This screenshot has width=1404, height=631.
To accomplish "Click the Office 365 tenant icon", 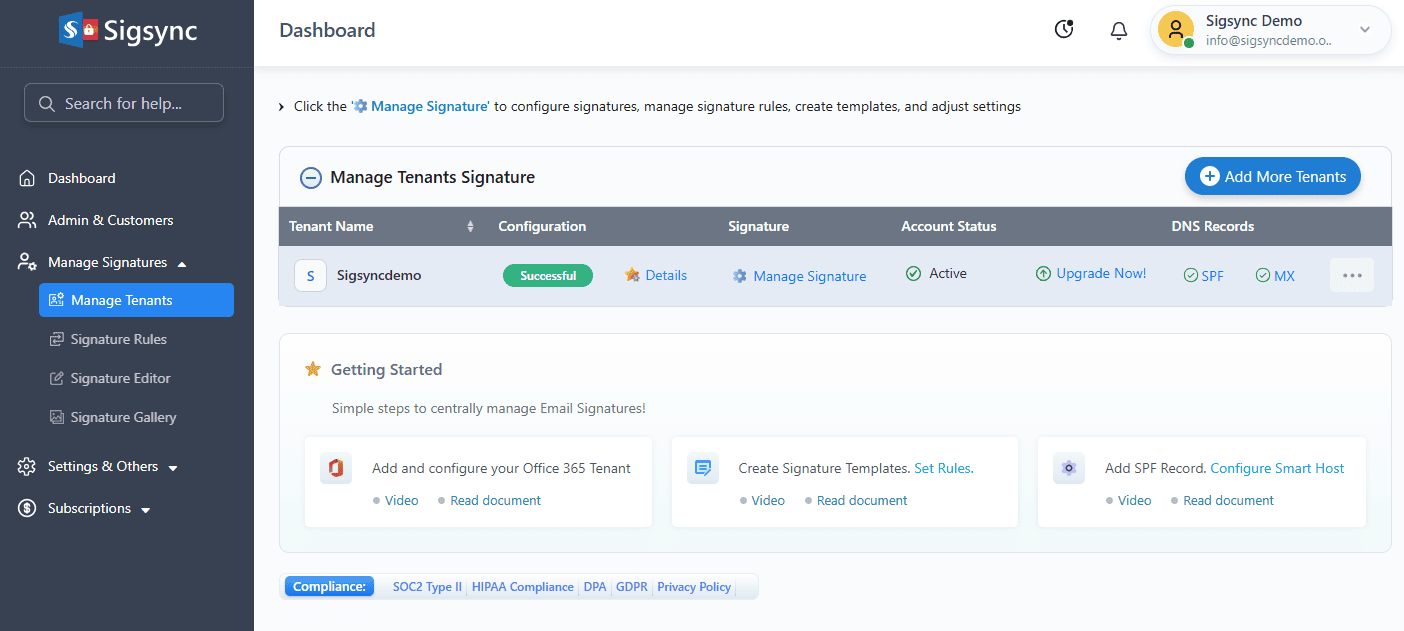I will click(x=336, y=468).
